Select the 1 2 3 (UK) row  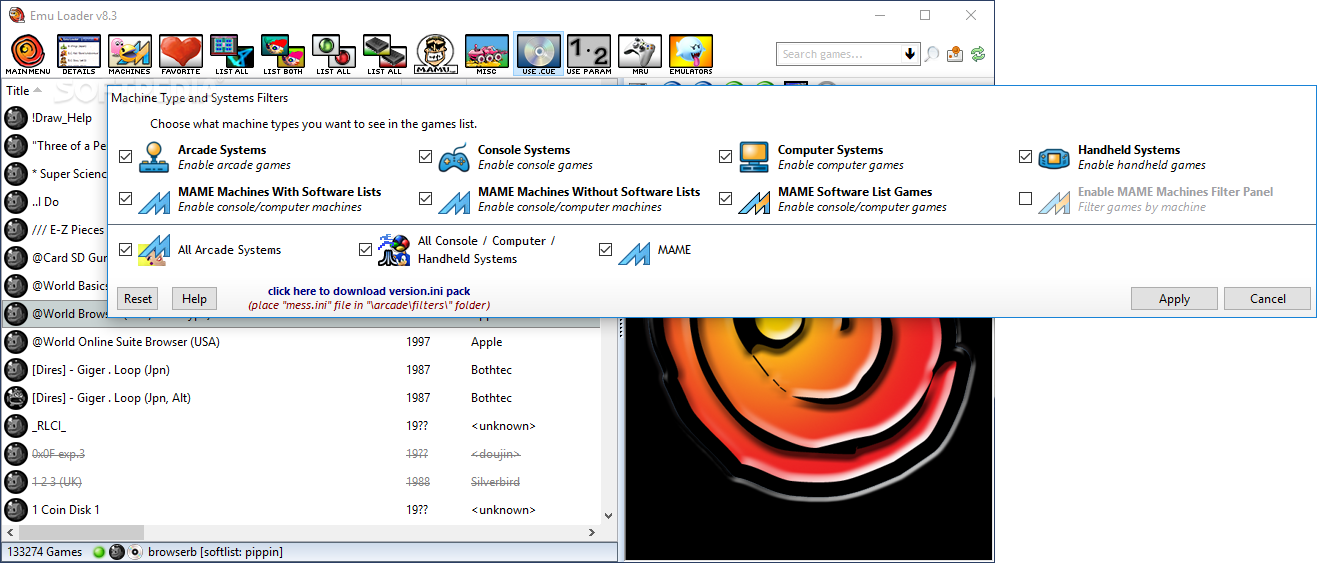click(x=301, y=482)
